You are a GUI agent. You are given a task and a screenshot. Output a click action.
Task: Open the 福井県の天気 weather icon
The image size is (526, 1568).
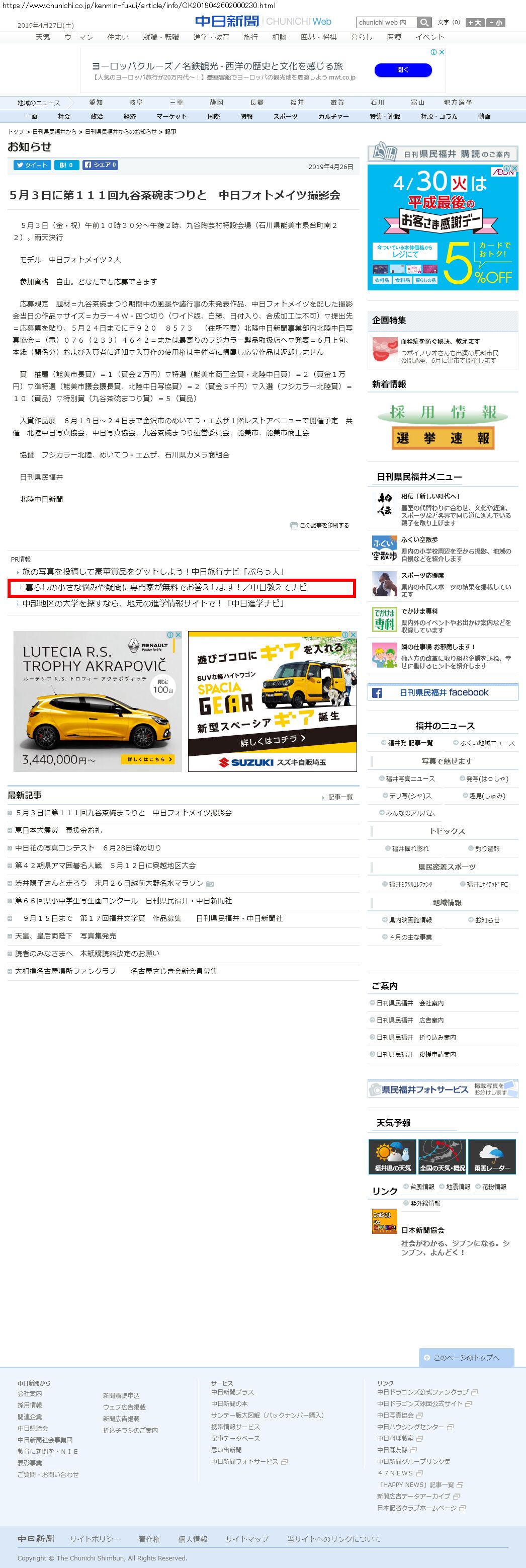(392, 1156)
